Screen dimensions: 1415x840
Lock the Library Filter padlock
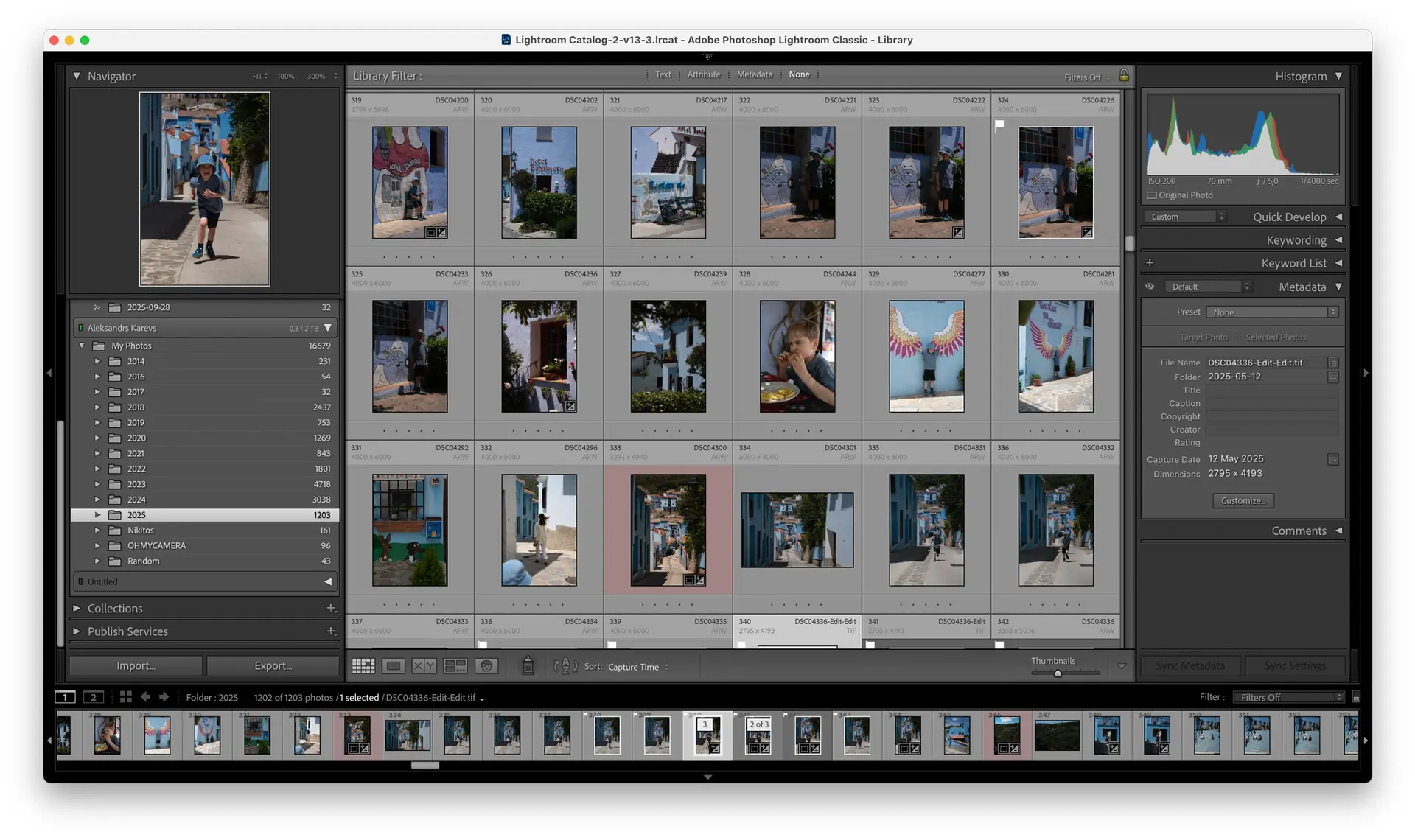pyautogui.click(x=1124, y=75)
